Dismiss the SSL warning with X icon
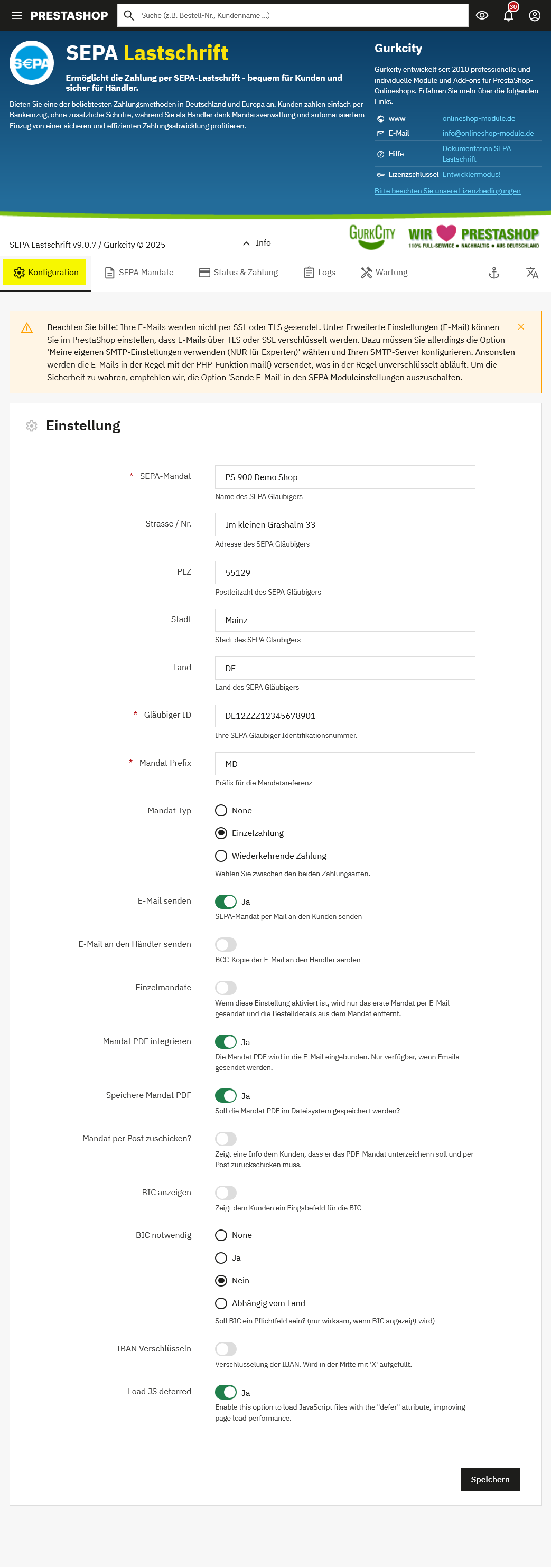This screenshot has height=1568, width=551. 520,327
